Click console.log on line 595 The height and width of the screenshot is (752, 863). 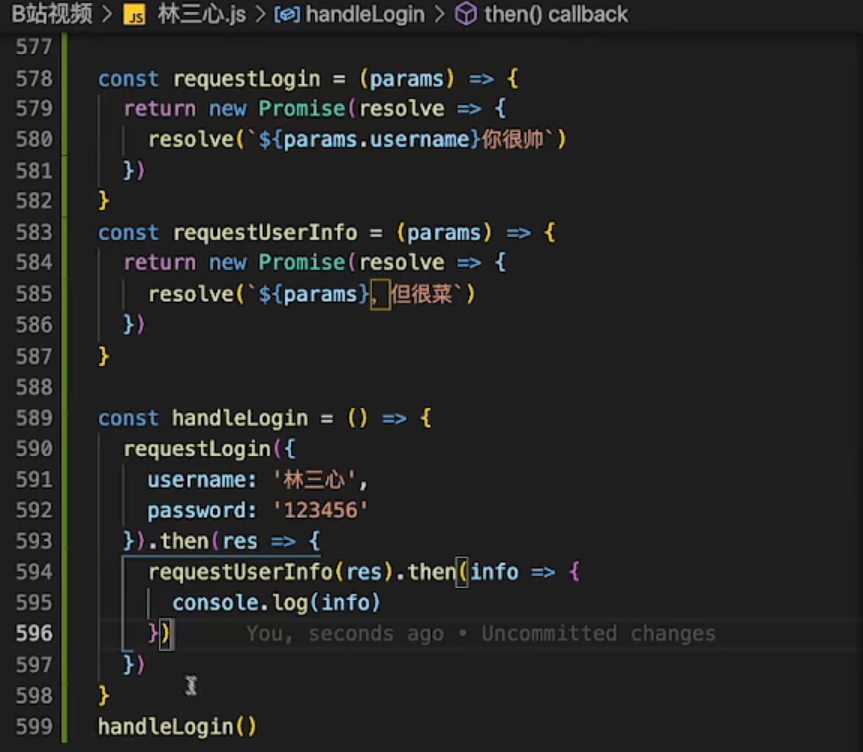[240, 603]
